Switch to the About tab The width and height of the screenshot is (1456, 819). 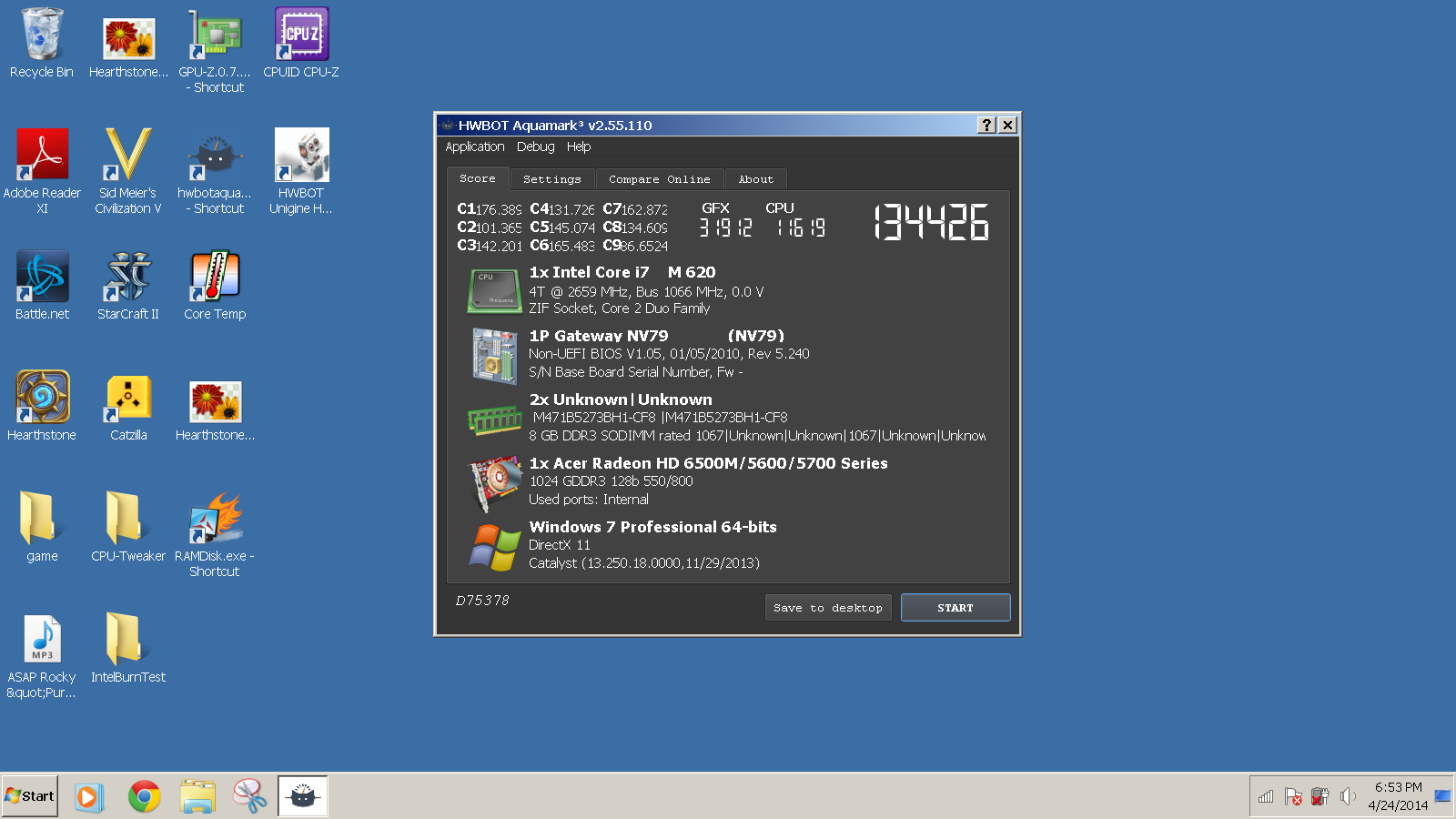coord(756,179)
